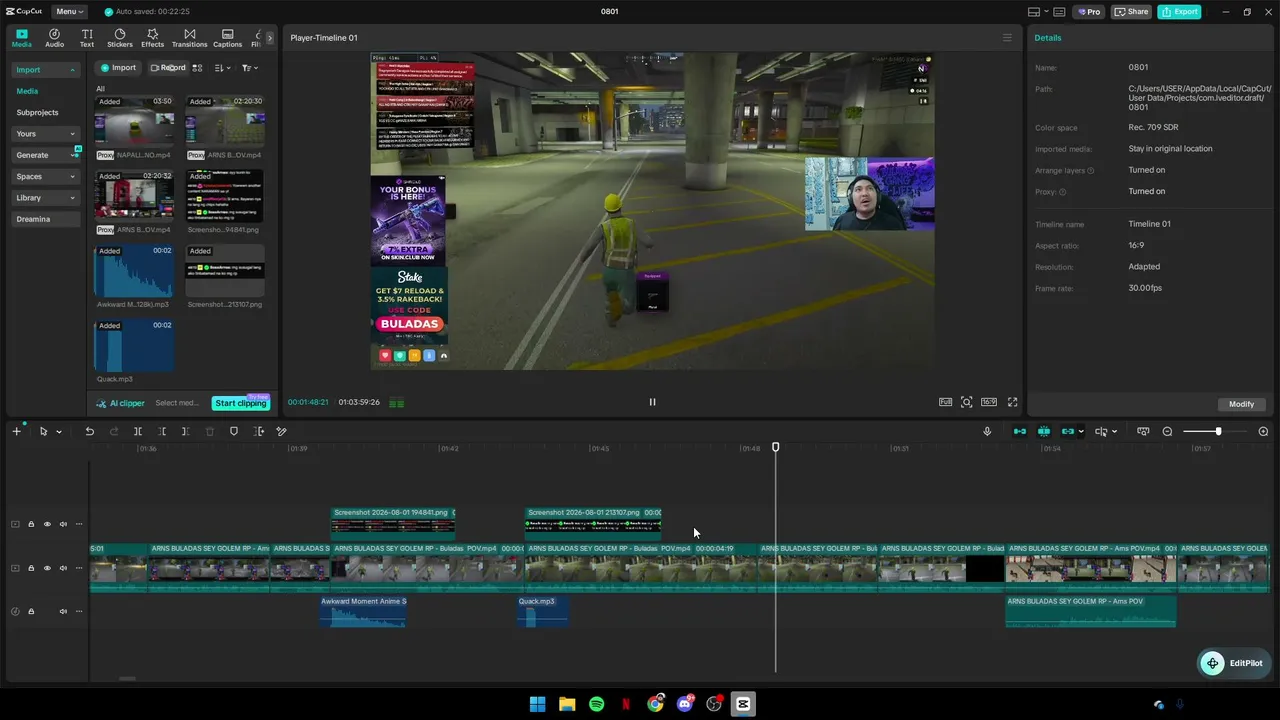Image resolution: width=1280 pixels, height=720 pixels.
Task: Split the clip at playhead
Action: [x=138, y=431]
